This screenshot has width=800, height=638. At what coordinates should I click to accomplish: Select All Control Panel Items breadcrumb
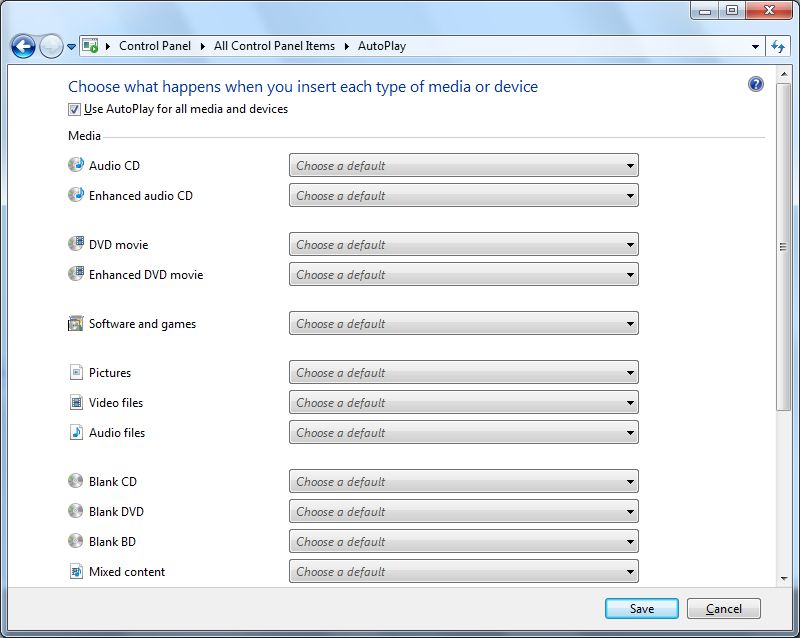tap(274, 46)
